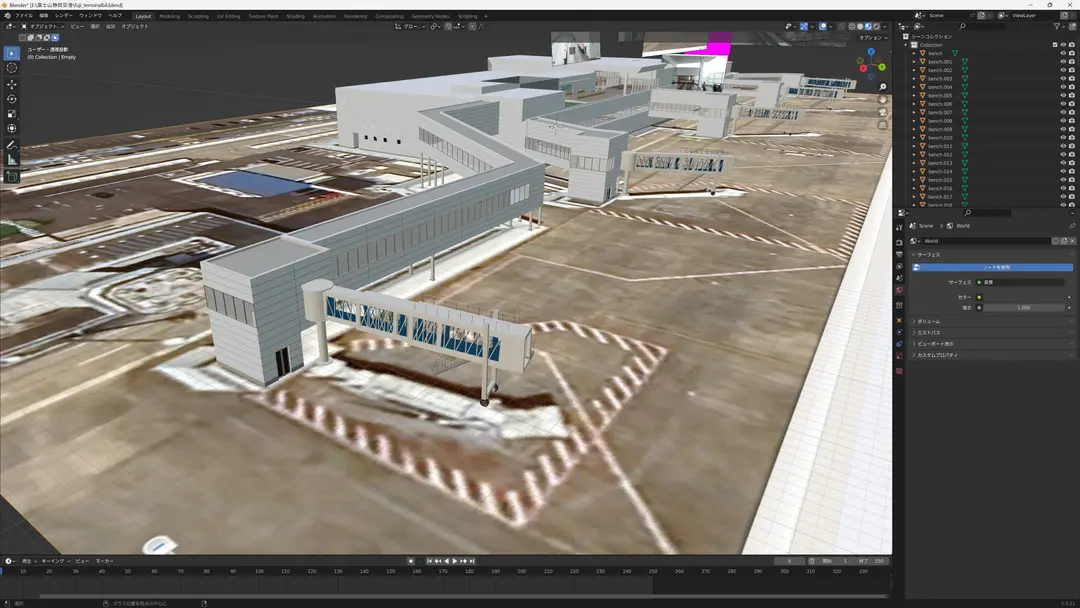Click the viewport zoom magnifier icon

(882, 87)
